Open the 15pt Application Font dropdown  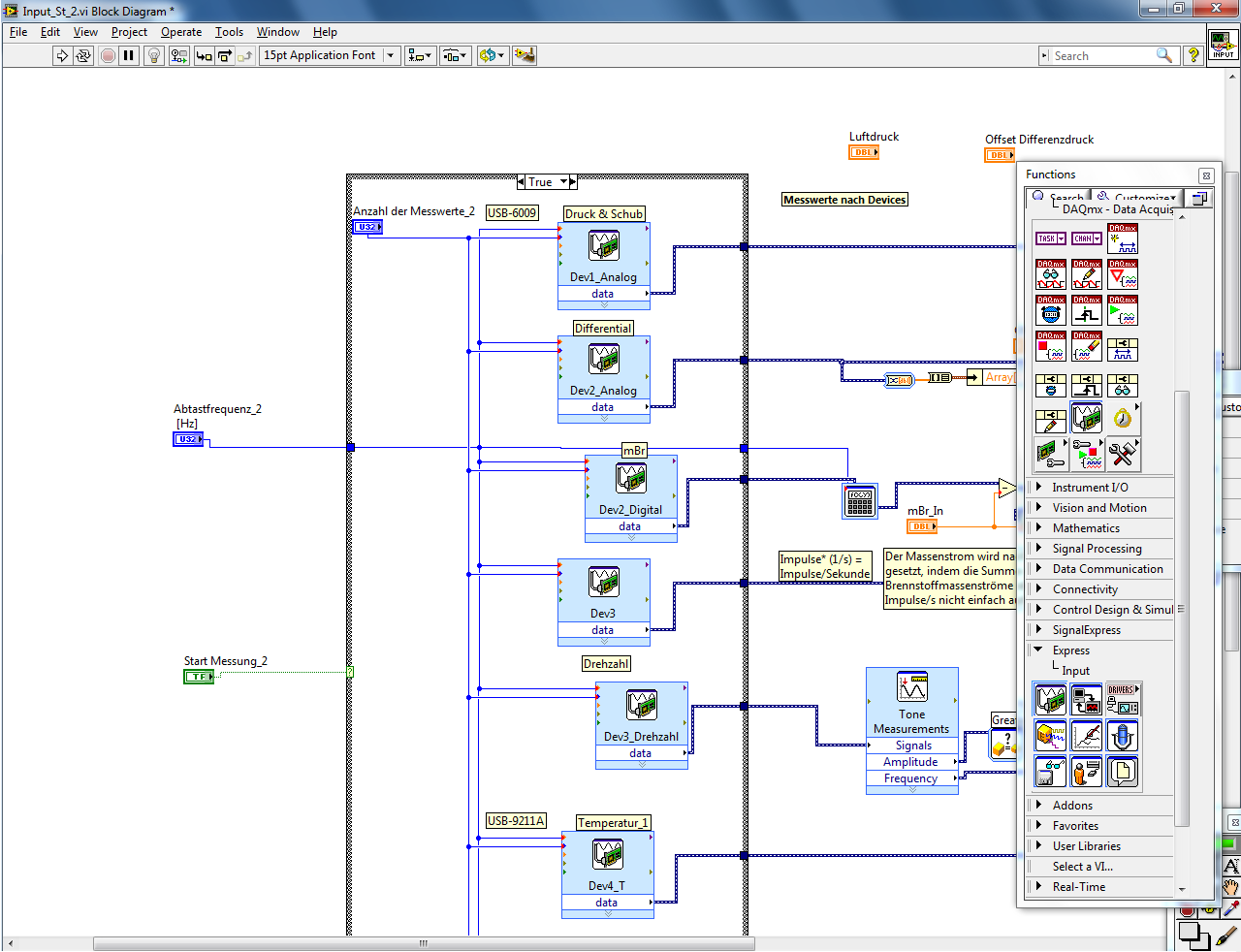pyautogui.click(x=391, y=56)
